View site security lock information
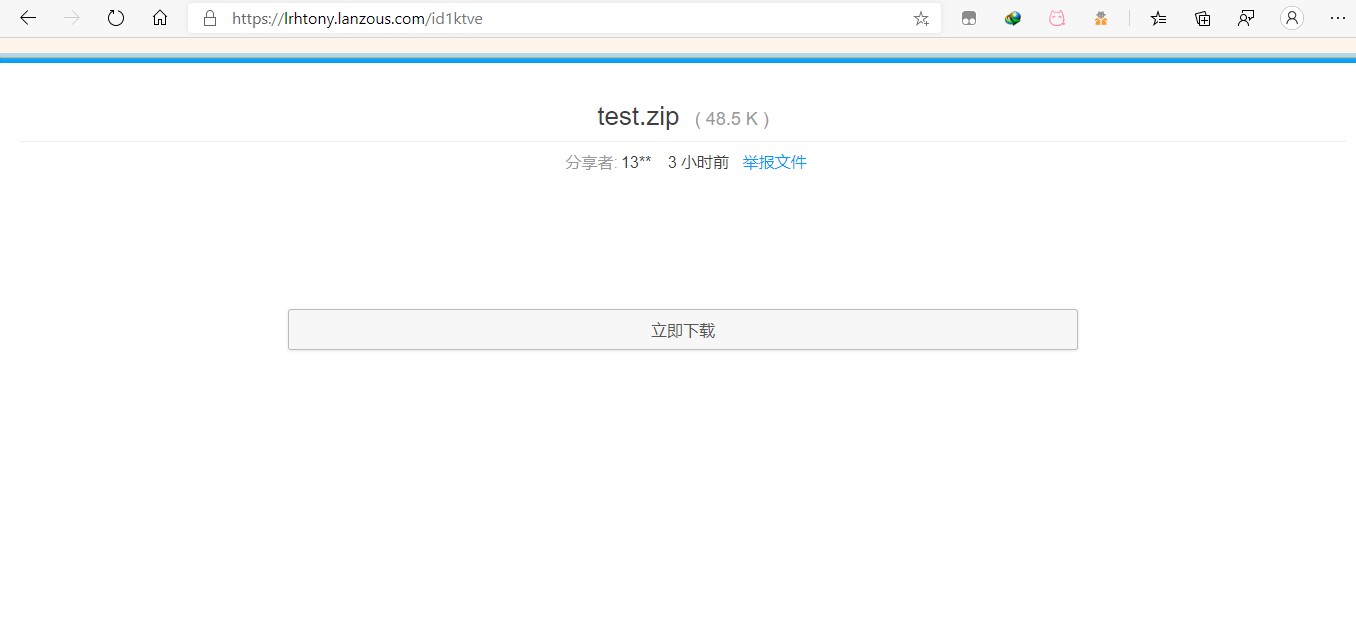Screen dimensions: 1356x644 tap(209, 18)
